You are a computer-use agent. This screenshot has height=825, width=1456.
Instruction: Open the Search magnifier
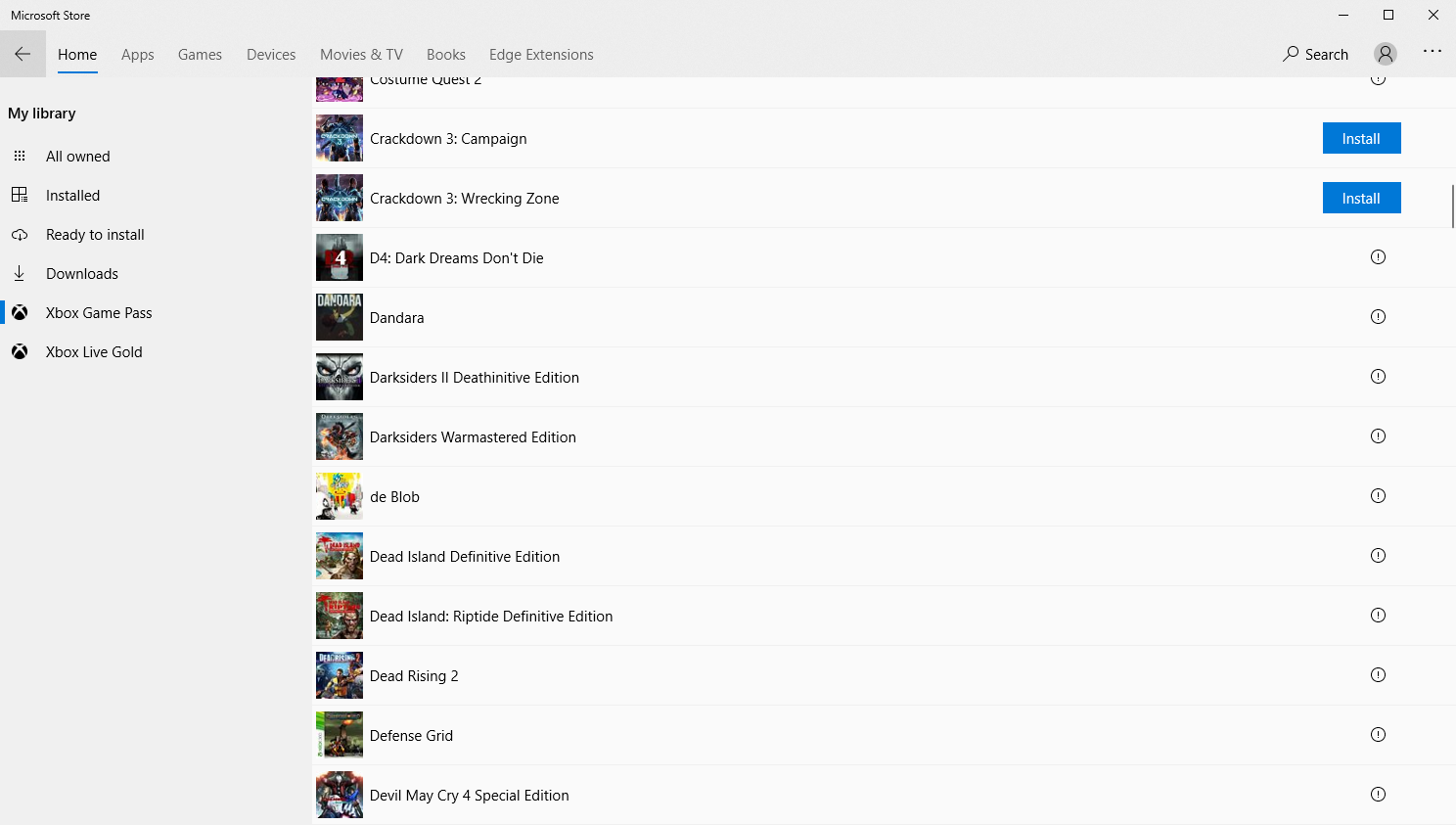tap(1292, 54)
